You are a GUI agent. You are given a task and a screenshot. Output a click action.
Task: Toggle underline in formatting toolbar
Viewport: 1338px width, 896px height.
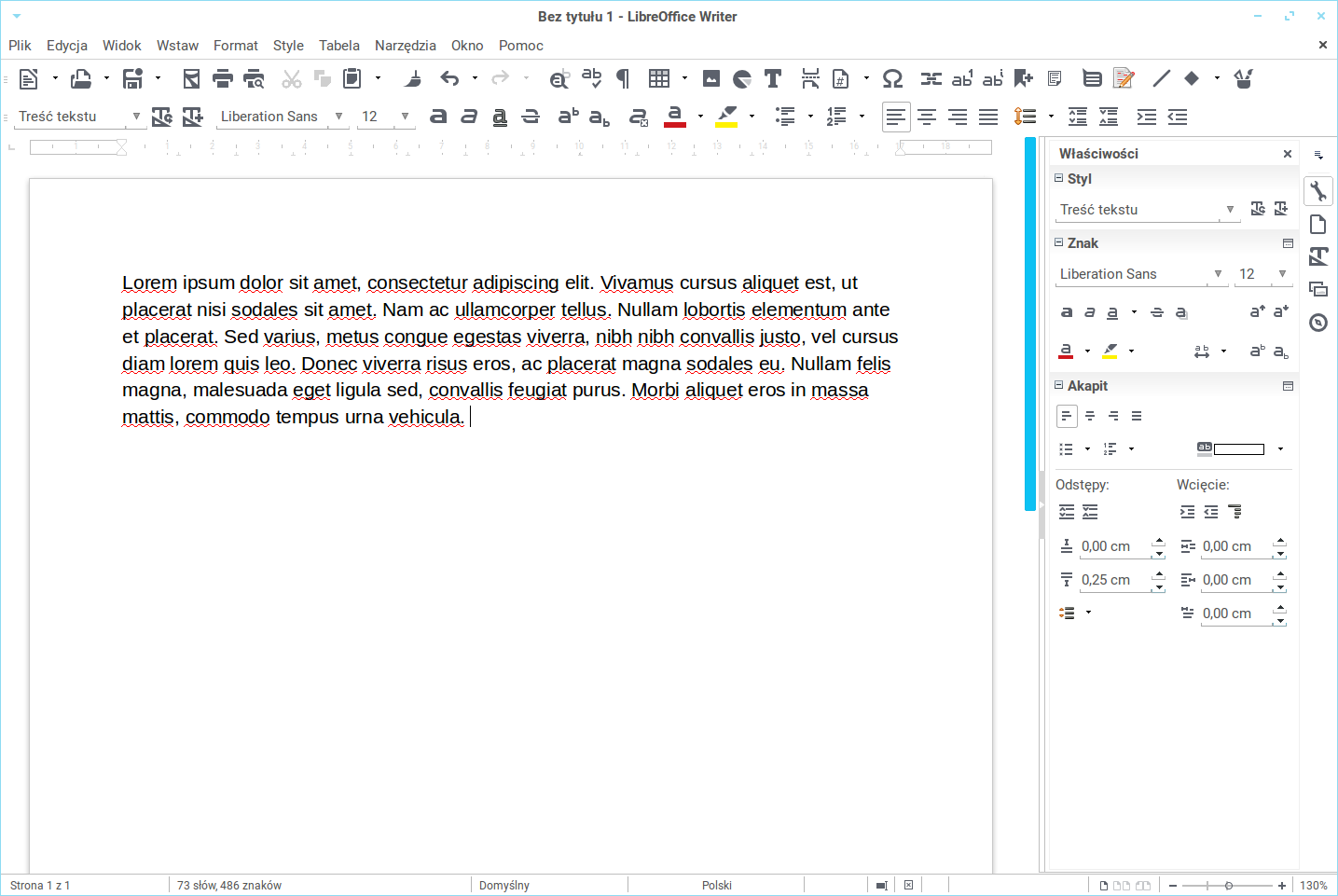pos(500,117)
